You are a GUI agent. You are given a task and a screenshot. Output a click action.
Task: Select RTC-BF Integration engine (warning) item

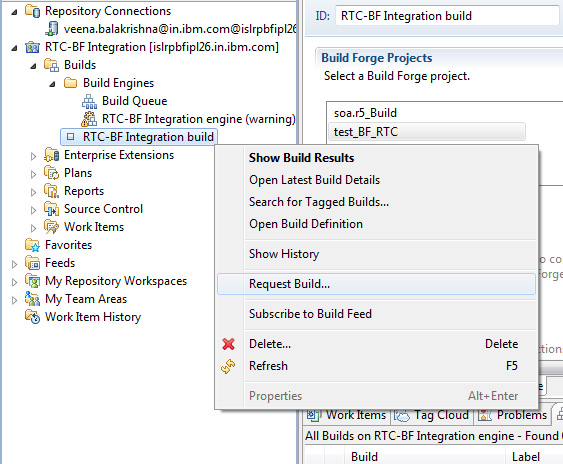[x=199, y=119]
